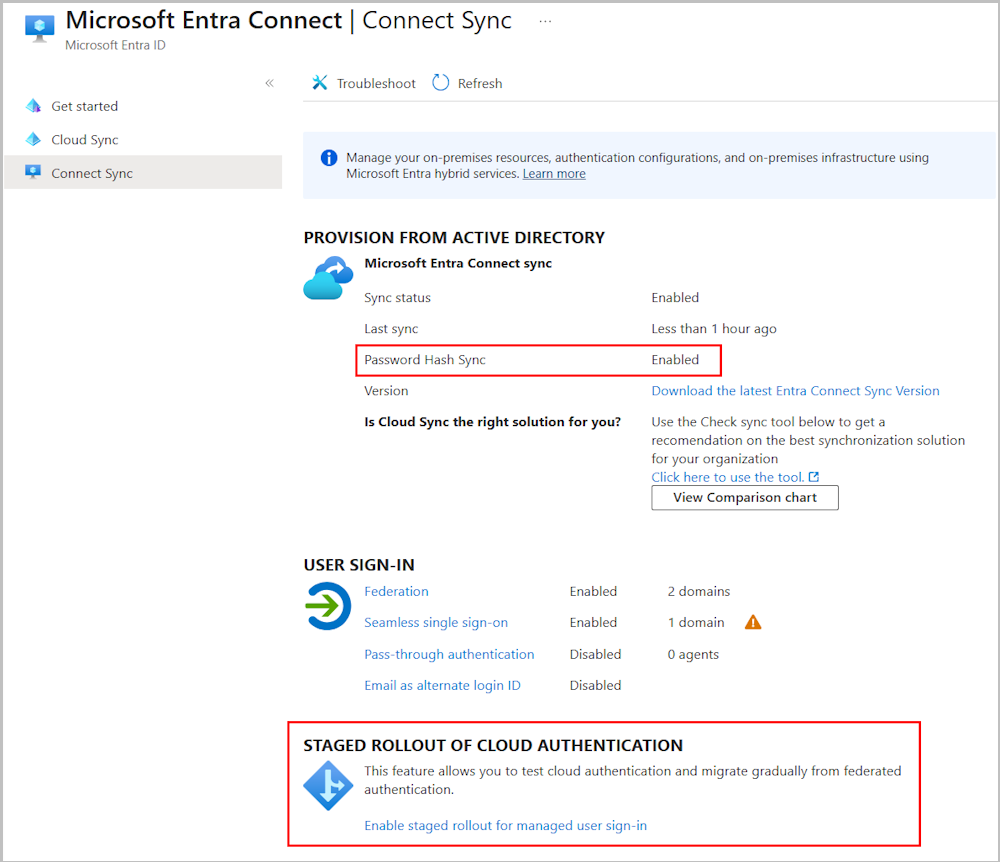Viewport: 1000px width, 862px height.
Task: Click the View Comparison chart button
Action: [745, 497]
